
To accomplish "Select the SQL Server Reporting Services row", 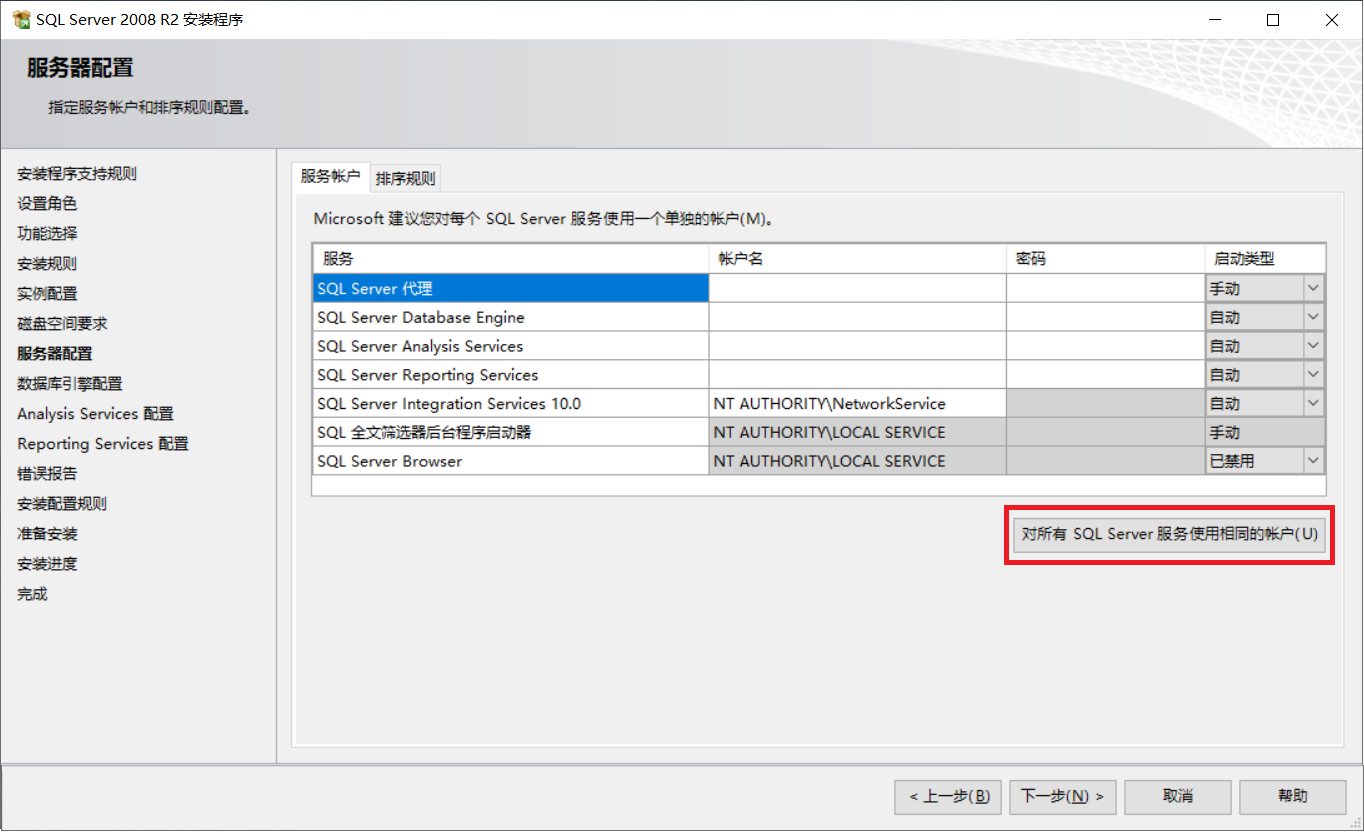I will [x=511, y=375].
